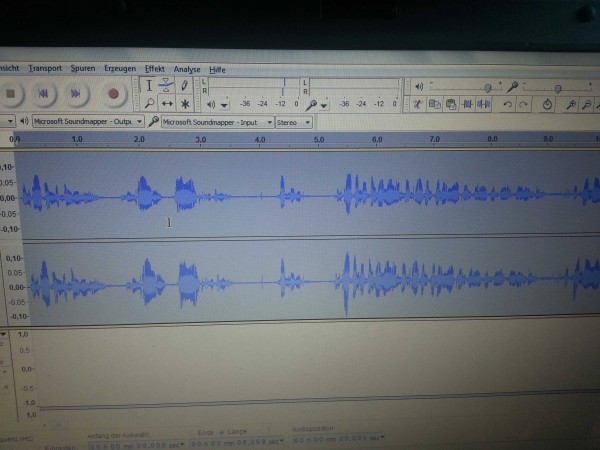The height and width of the screenshot is (450, 600).
Task: Open the Analyse menu
Action: point(187,69)
